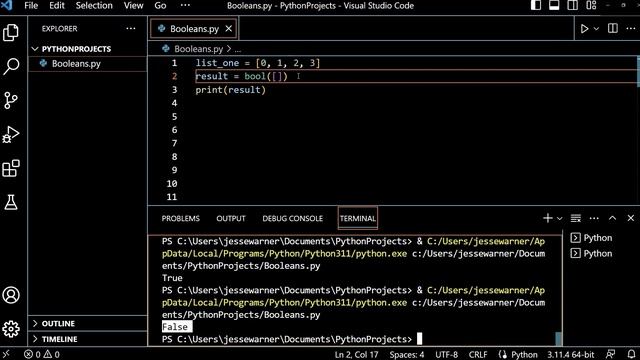Image resolution: width=640 pixels, height=360 pixels.
Task: Click the feedback icon in status bar
Action: (x=611, y=354)
